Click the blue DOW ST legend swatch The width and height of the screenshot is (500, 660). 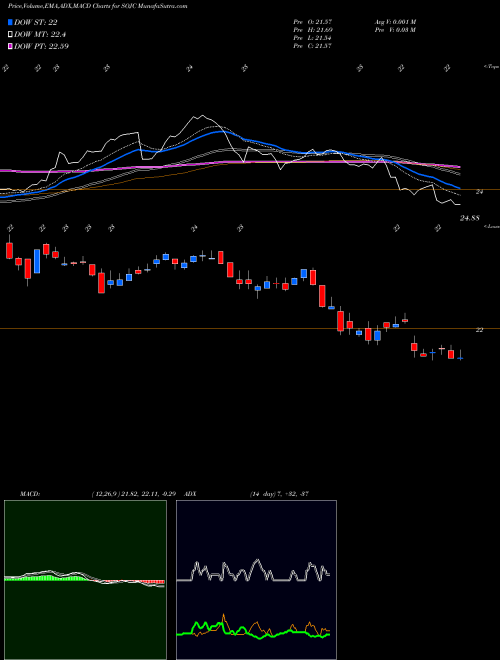11,23
